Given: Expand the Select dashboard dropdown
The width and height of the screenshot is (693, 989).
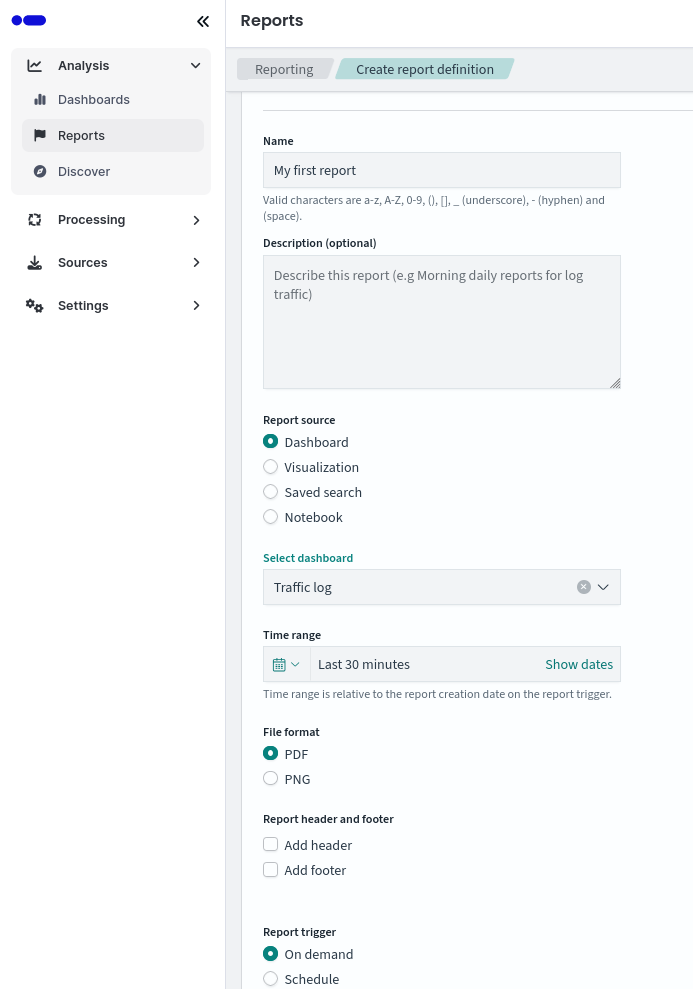Looking at the screenshot, I should [x=604, y=587].
